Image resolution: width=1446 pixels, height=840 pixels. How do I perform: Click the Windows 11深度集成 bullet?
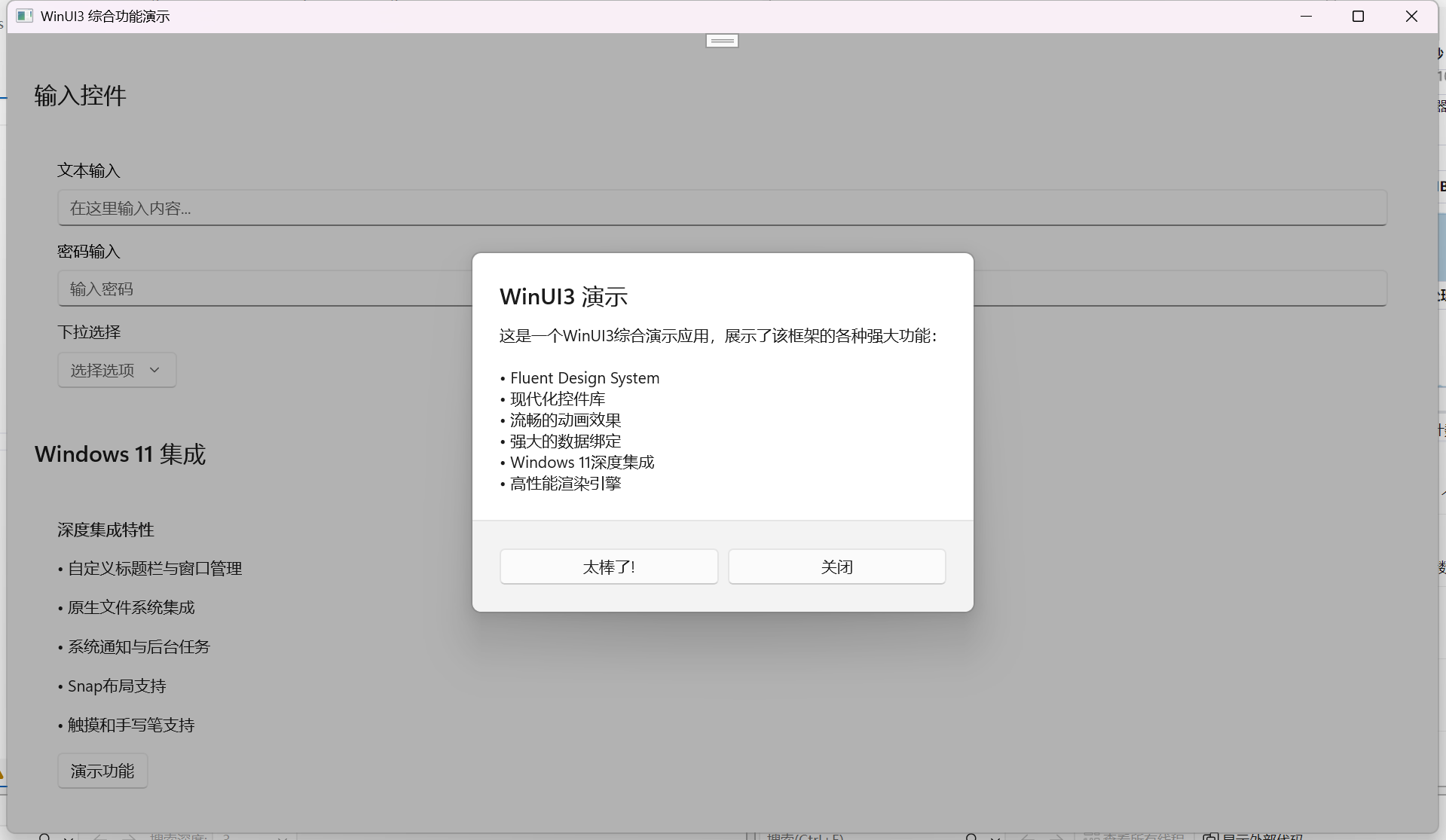coord(577,463)
